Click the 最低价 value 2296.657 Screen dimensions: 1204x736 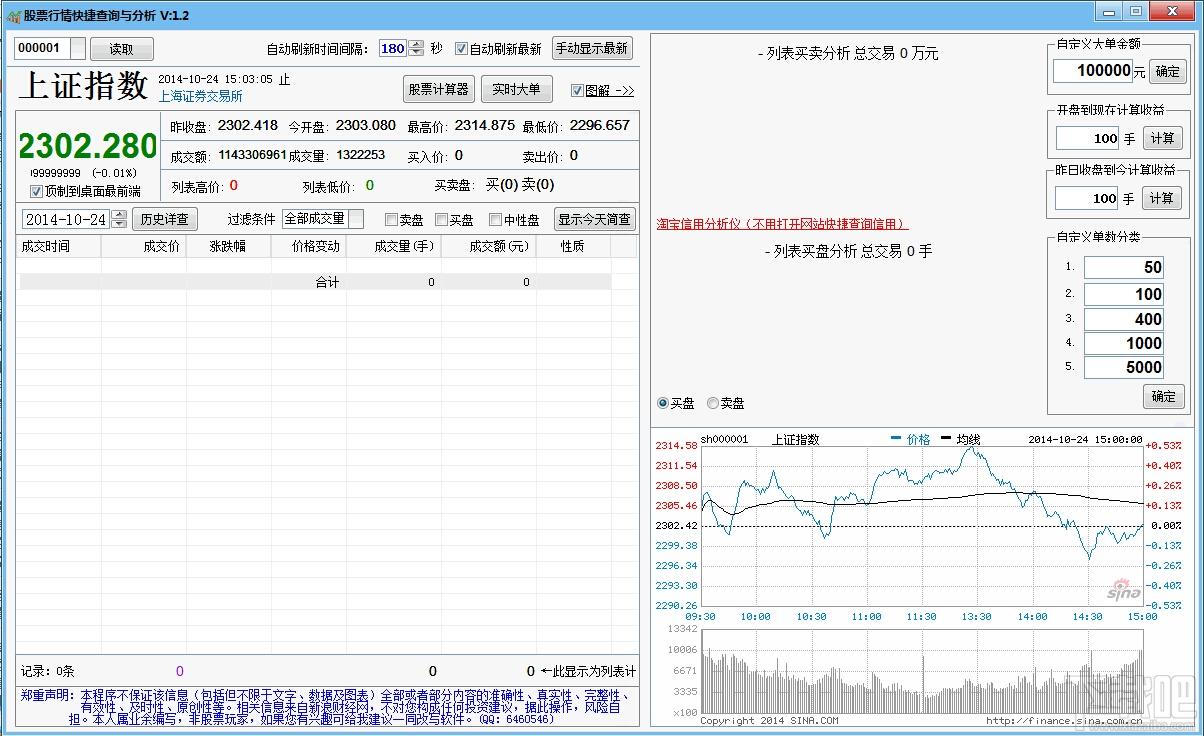(600, 126)
